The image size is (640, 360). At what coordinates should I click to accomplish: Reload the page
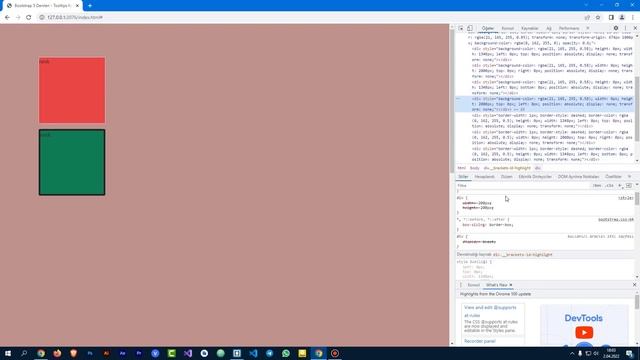(29, 17)
